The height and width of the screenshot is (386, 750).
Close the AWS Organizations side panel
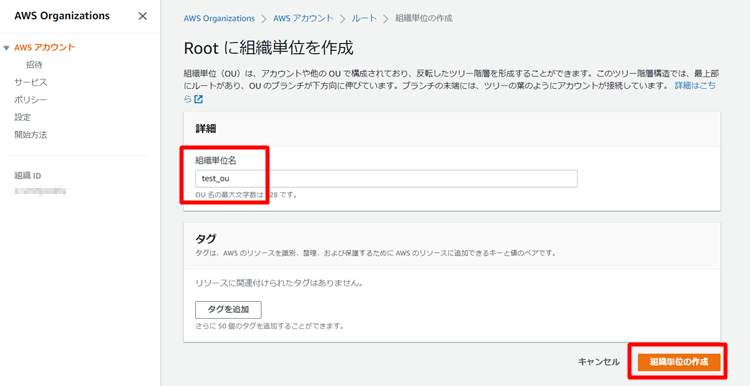(143, 16)
